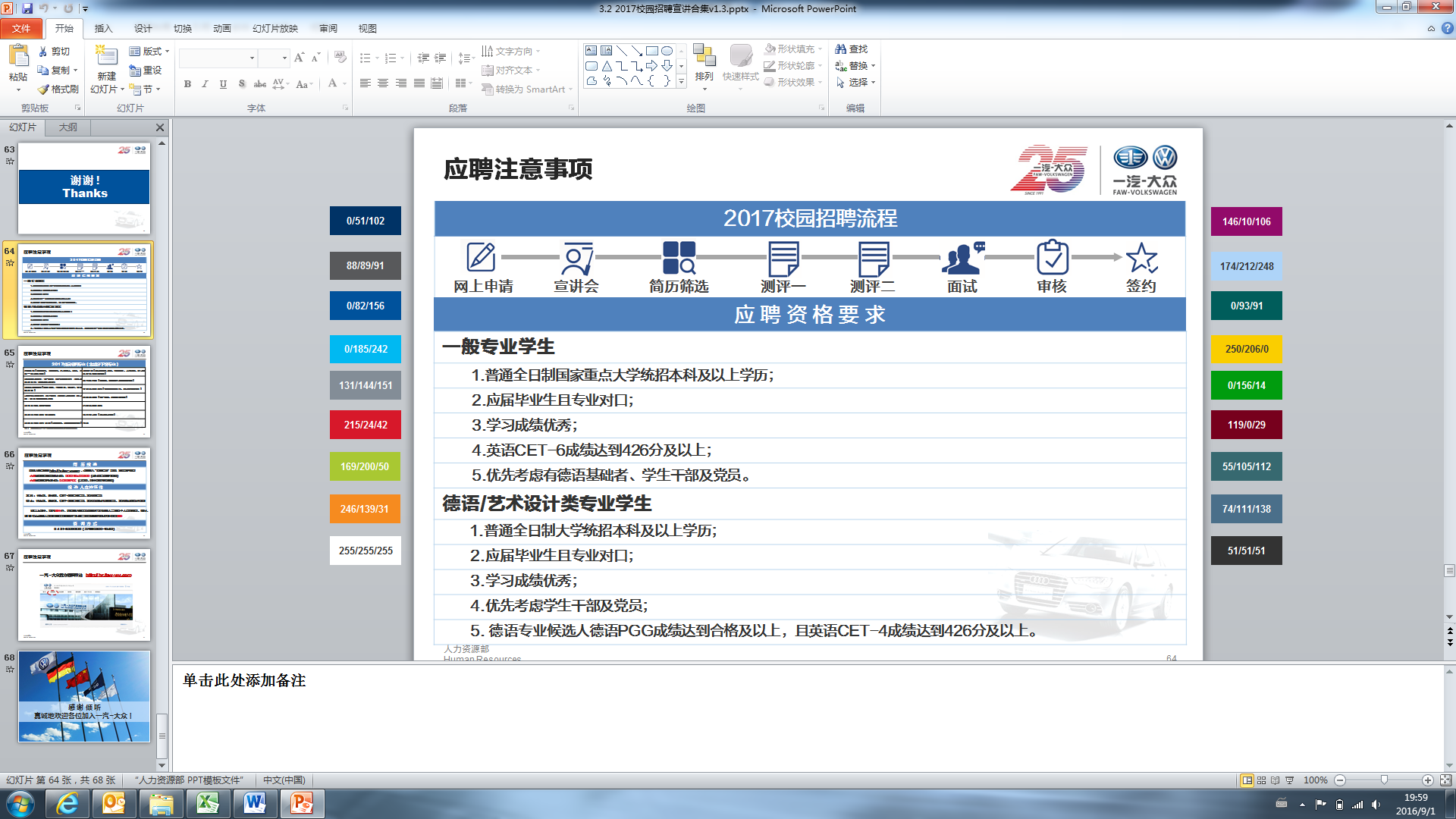Toggle underline text formatting

[223, 84]
